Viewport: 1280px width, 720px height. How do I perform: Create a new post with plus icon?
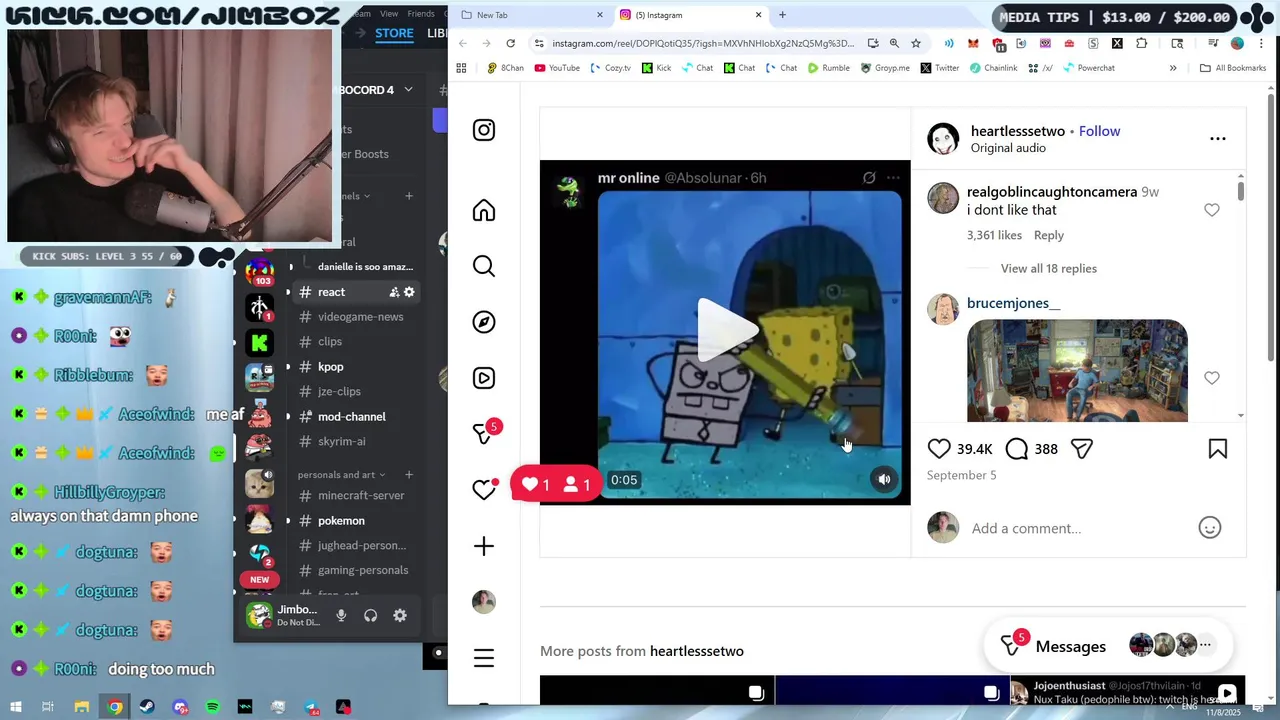pyautogui.click(x=484, y=546)
